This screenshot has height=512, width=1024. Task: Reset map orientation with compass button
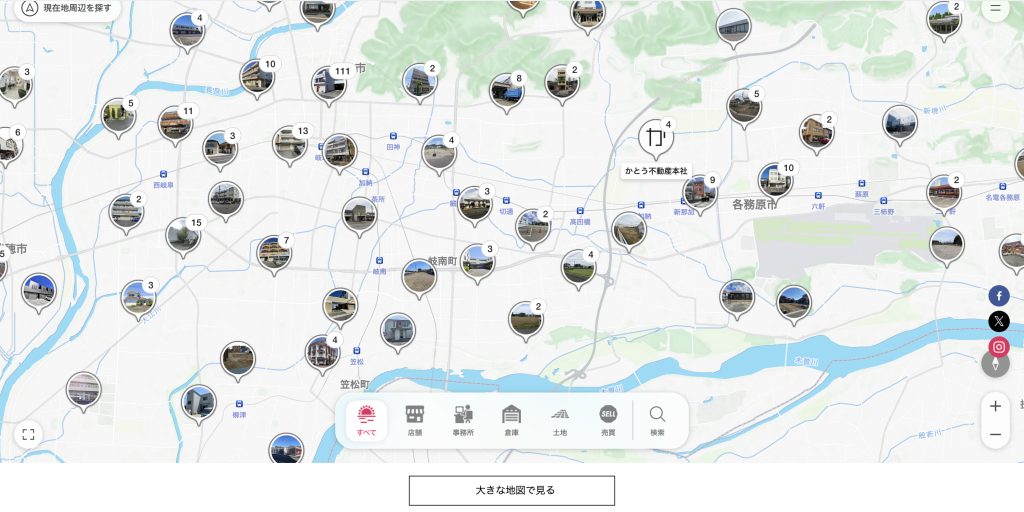(995, 364)
